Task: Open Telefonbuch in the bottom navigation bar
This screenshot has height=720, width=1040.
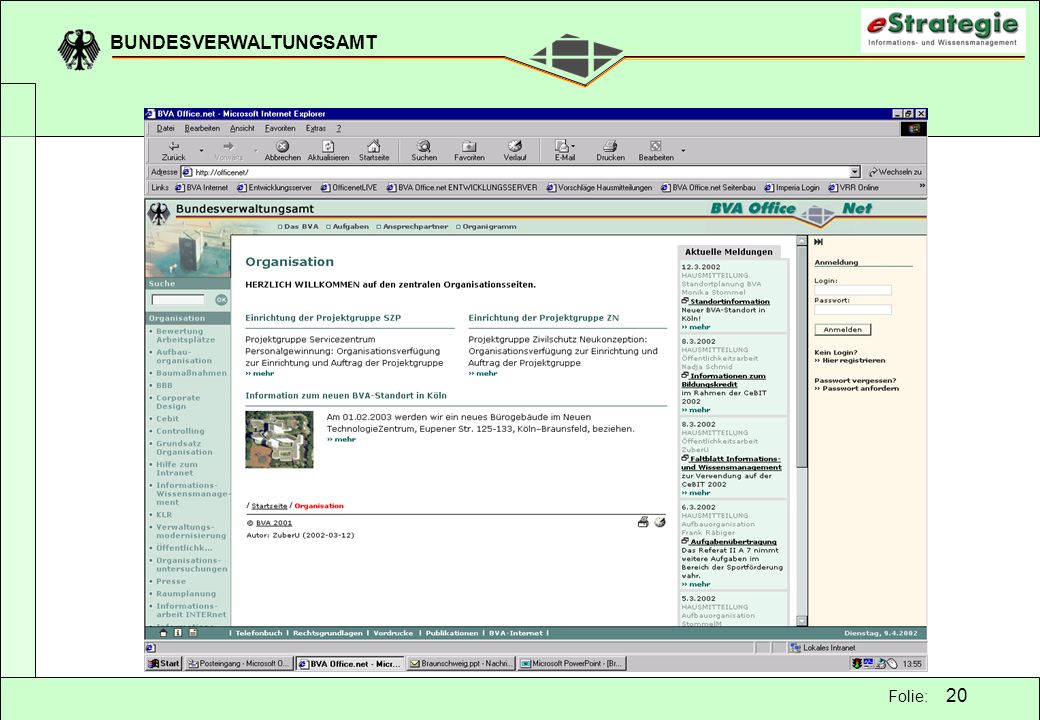Action: coord(259,633)
